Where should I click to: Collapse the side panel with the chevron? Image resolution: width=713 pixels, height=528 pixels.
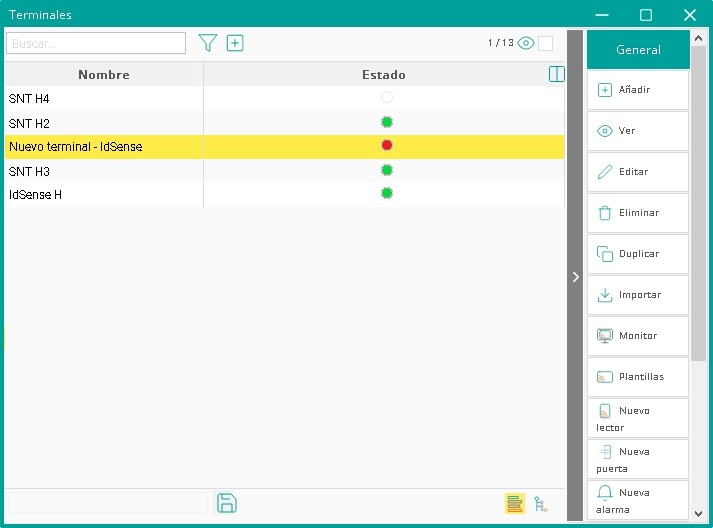(575, 277)
